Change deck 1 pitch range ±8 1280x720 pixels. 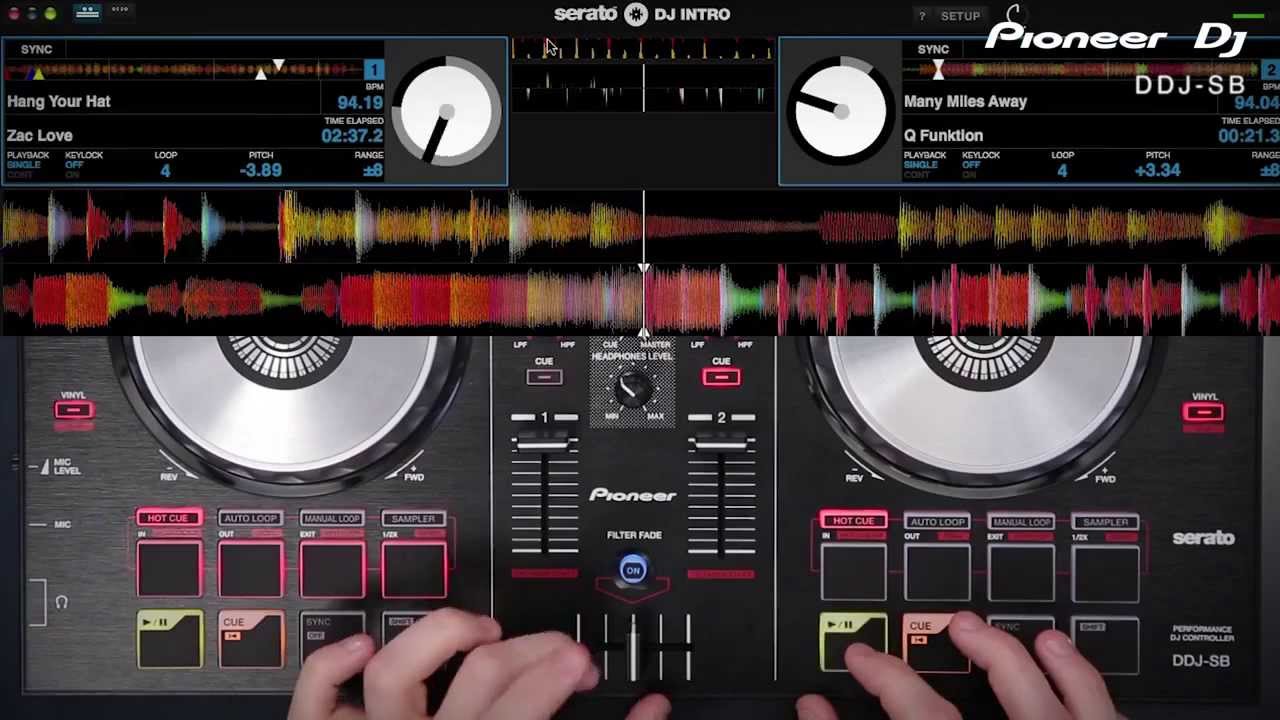(372, 171)
